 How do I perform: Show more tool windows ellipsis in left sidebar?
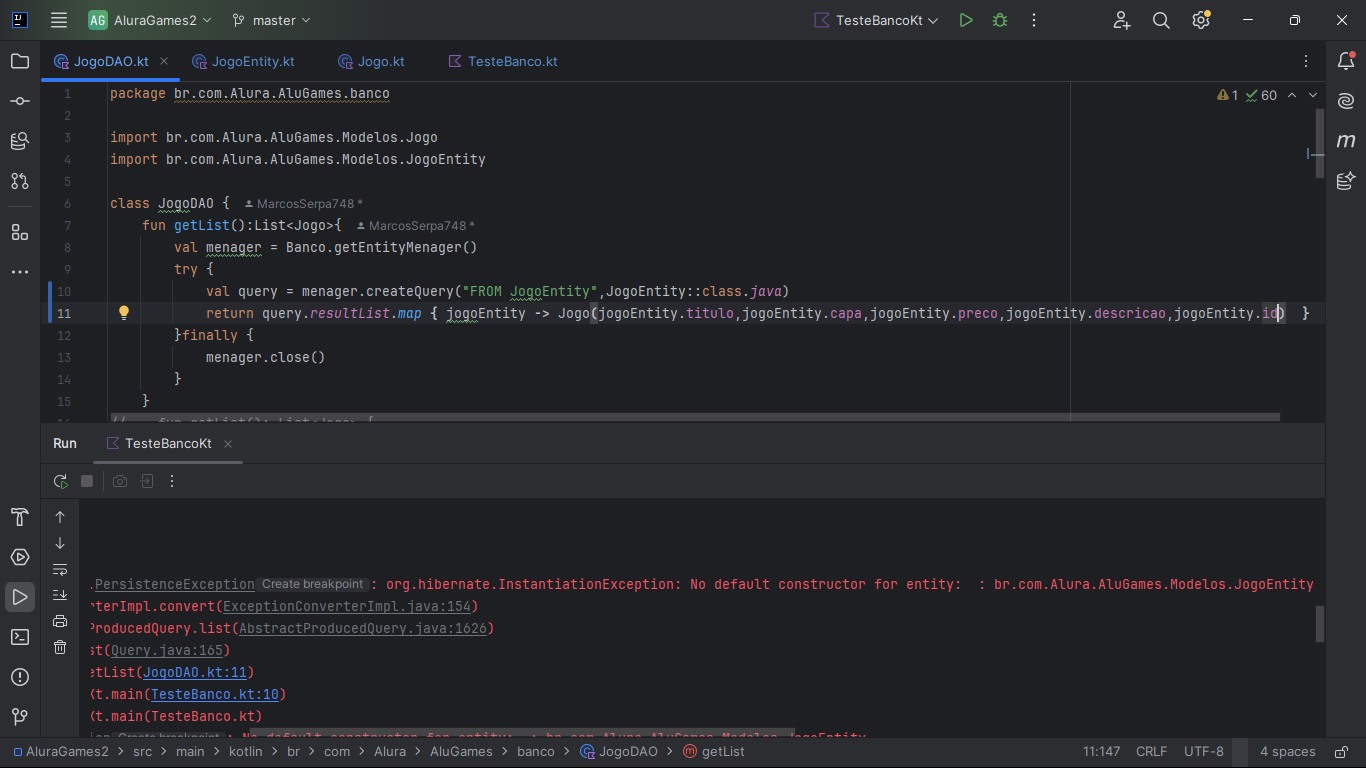[x=20, y=272]
